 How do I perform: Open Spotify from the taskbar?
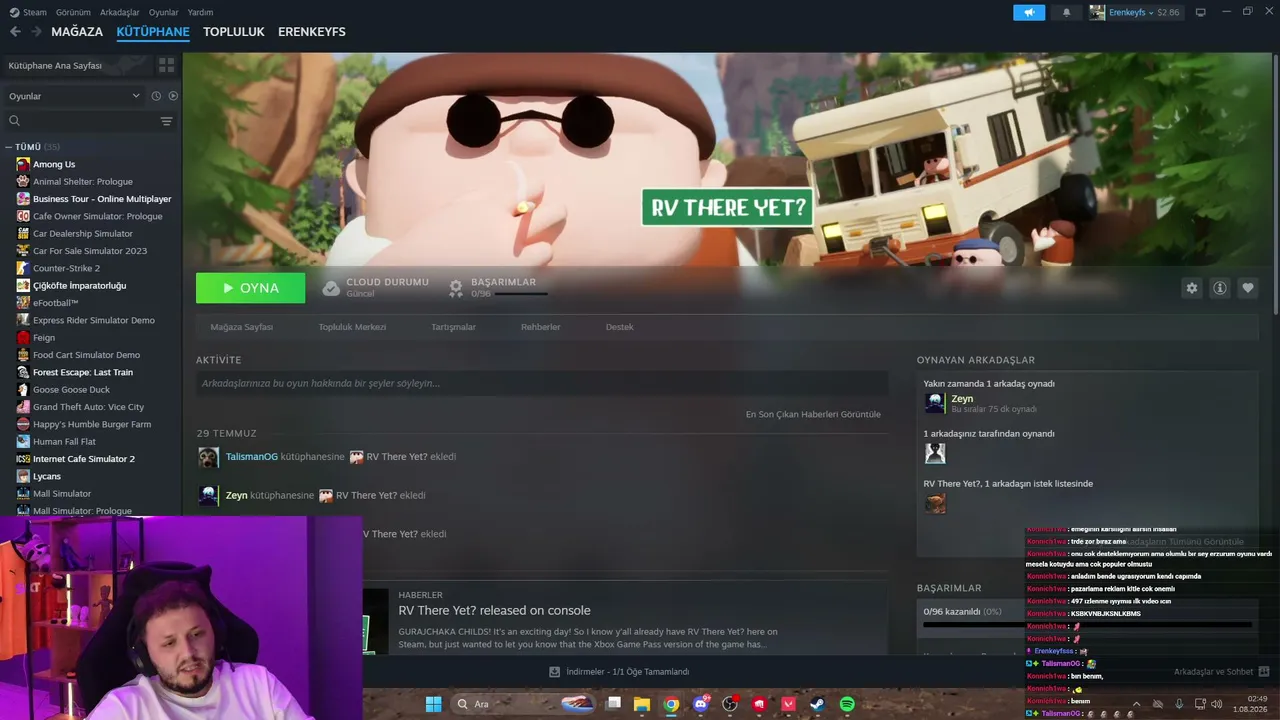847,704
